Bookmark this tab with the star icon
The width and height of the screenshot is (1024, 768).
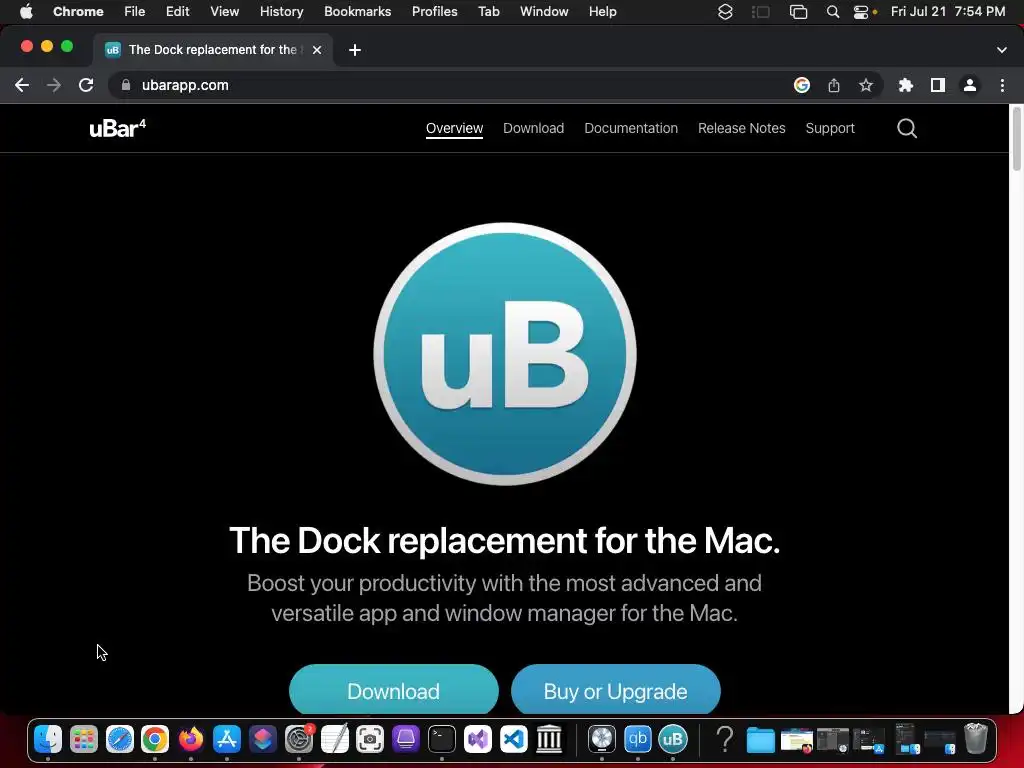865,85
